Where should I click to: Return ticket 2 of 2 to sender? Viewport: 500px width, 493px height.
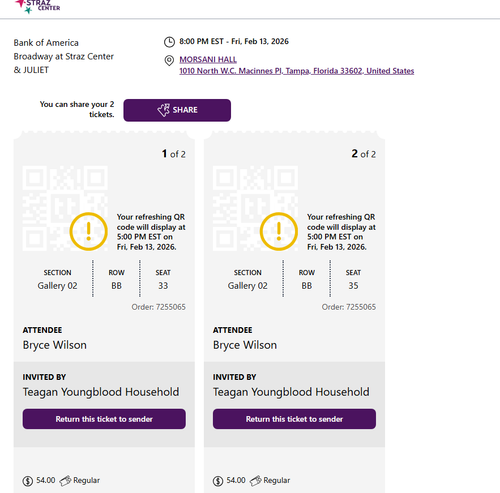tap(294, 419)
